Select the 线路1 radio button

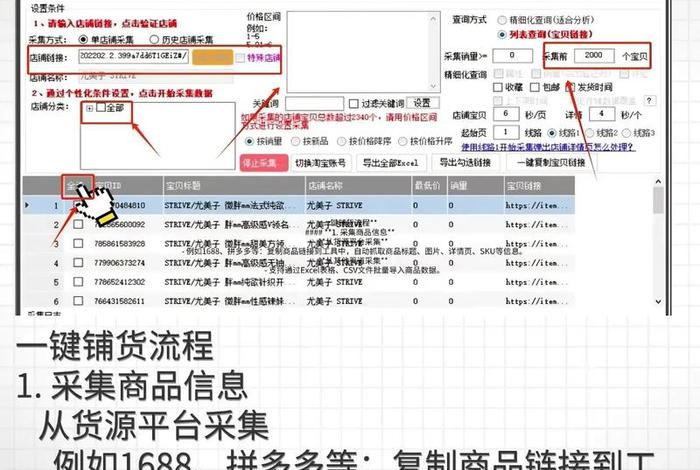click(552, 133)
